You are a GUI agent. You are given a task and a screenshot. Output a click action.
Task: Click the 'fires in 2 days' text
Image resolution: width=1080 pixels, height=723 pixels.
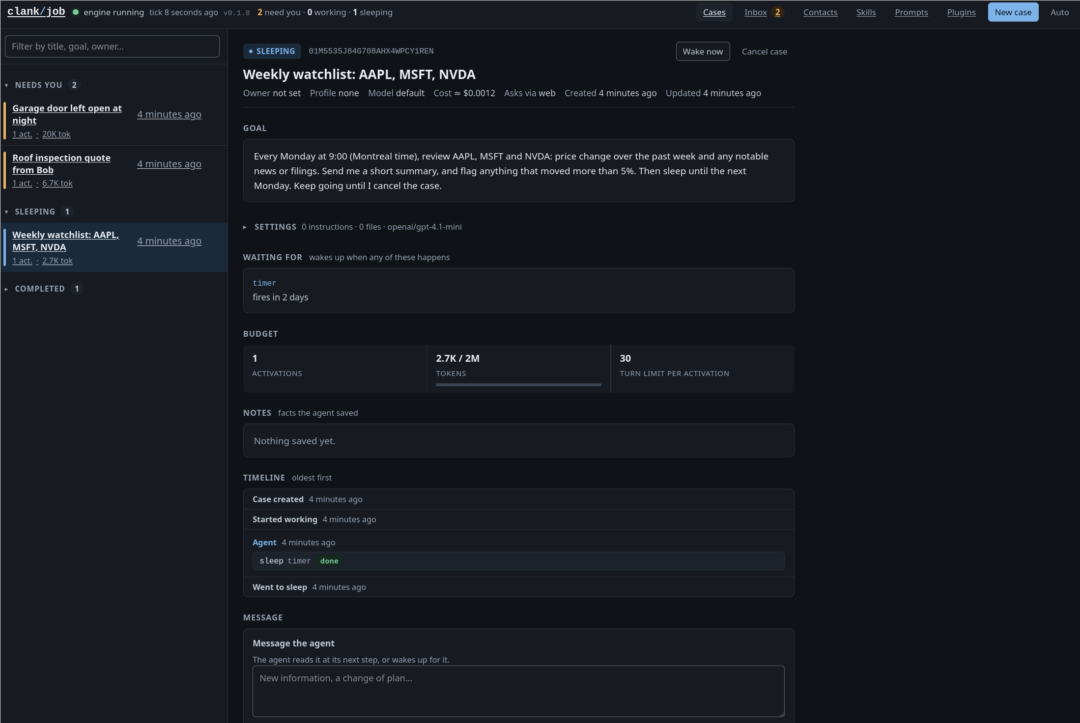tap(280, 297)
